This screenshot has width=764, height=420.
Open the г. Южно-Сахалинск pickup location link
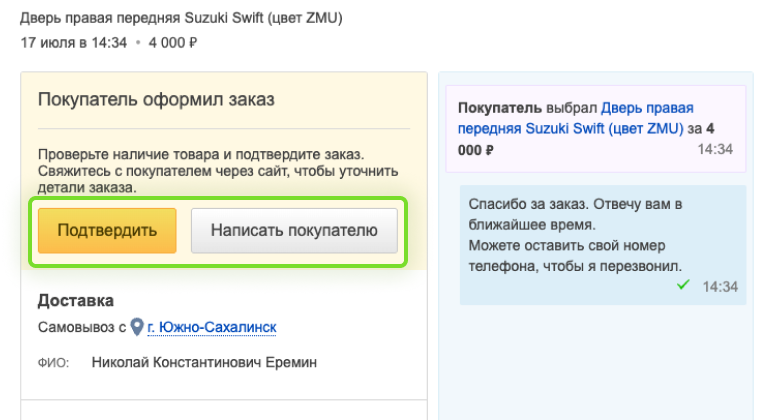(212, 327)
